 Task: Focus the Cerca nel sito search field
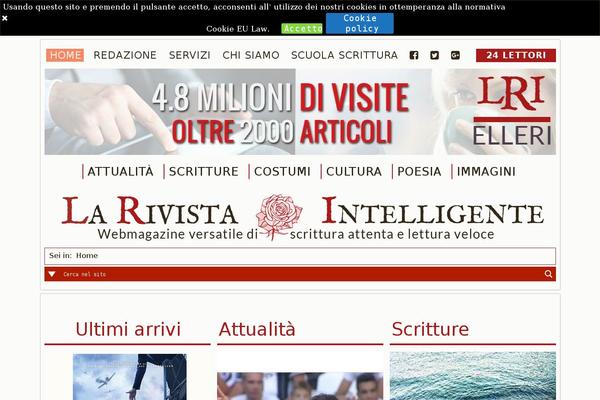tap(300, 274)
